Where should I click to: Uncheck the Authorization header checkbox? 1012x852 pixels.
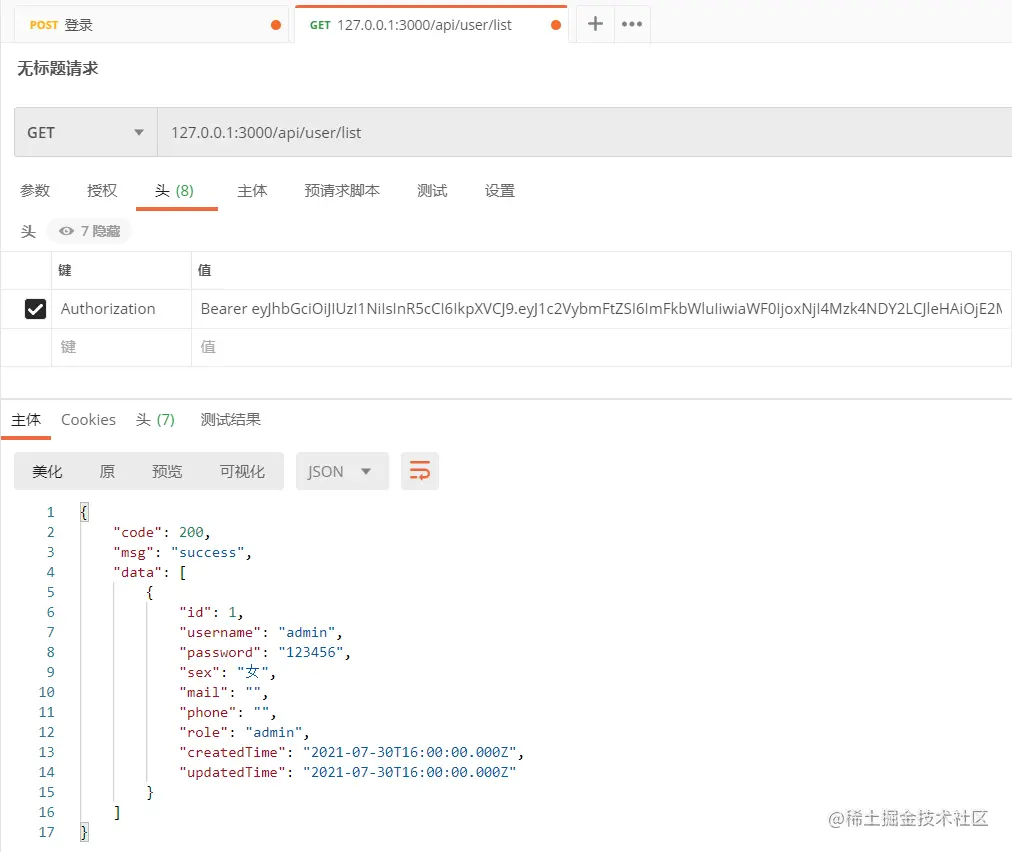tap(35, 309)
